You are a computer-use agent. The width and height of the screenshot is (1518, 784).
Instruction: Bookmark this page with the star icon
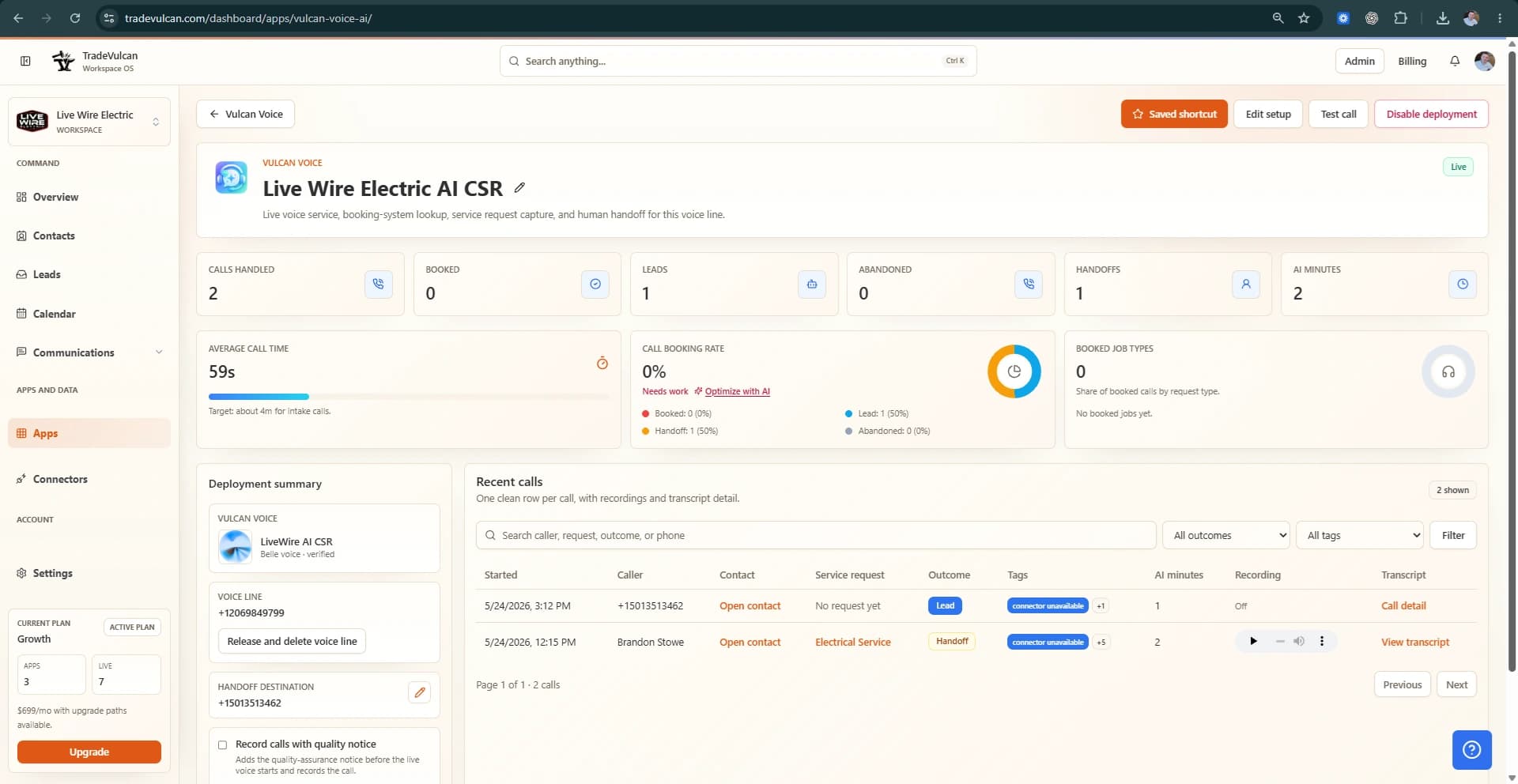[1304, 17]
